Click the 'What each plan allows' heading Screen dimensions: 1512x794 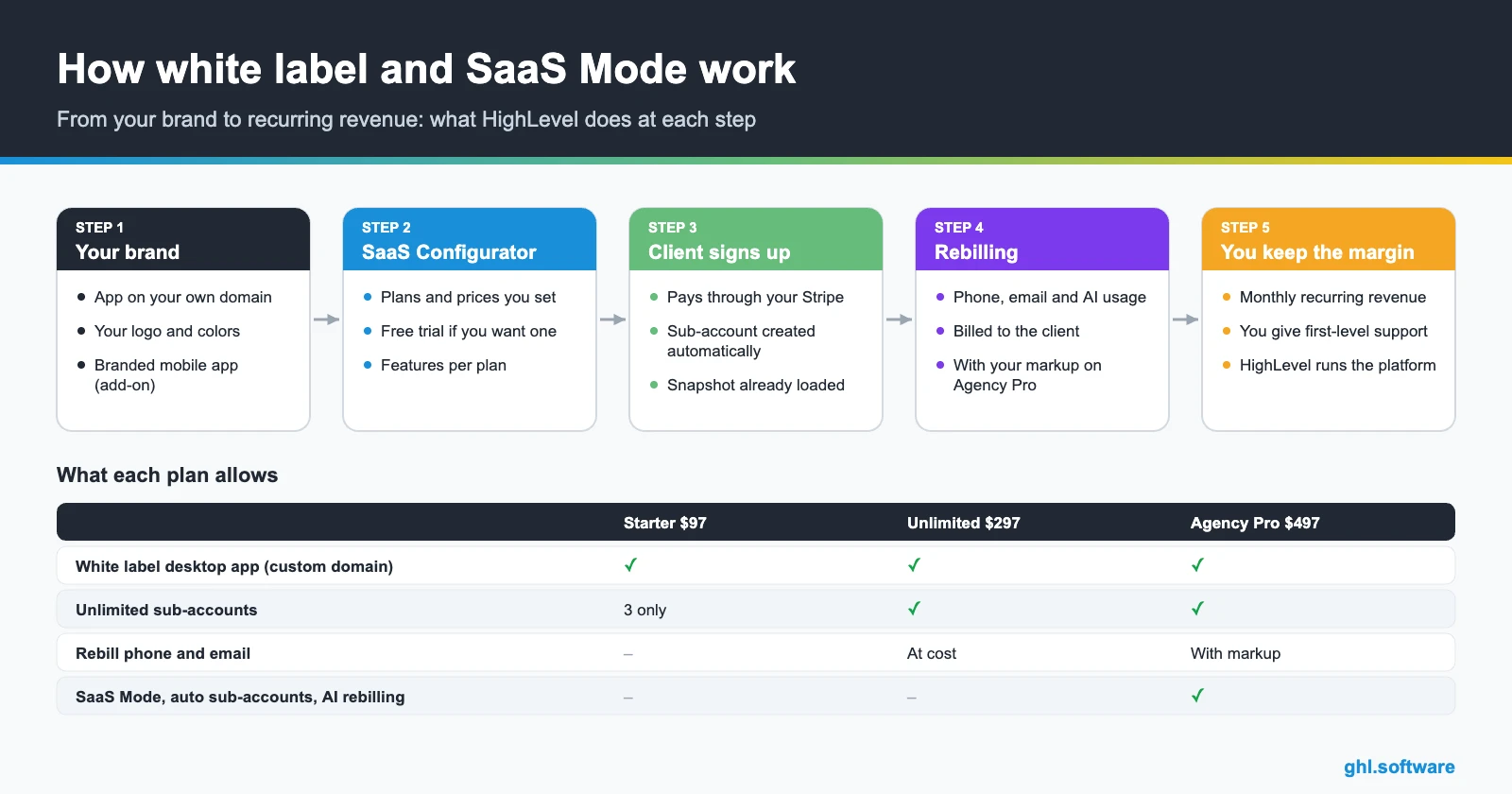(167, 475)
